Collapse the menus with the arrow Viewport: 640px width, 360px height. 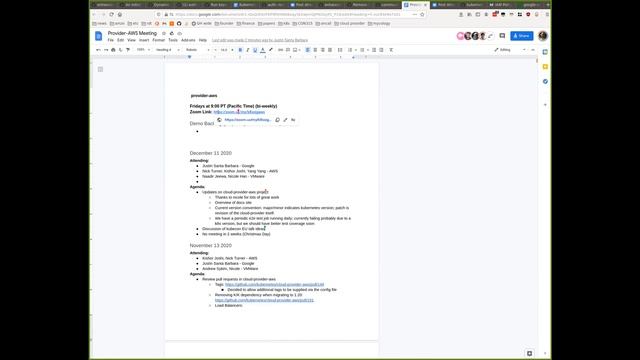click(533, 50)
